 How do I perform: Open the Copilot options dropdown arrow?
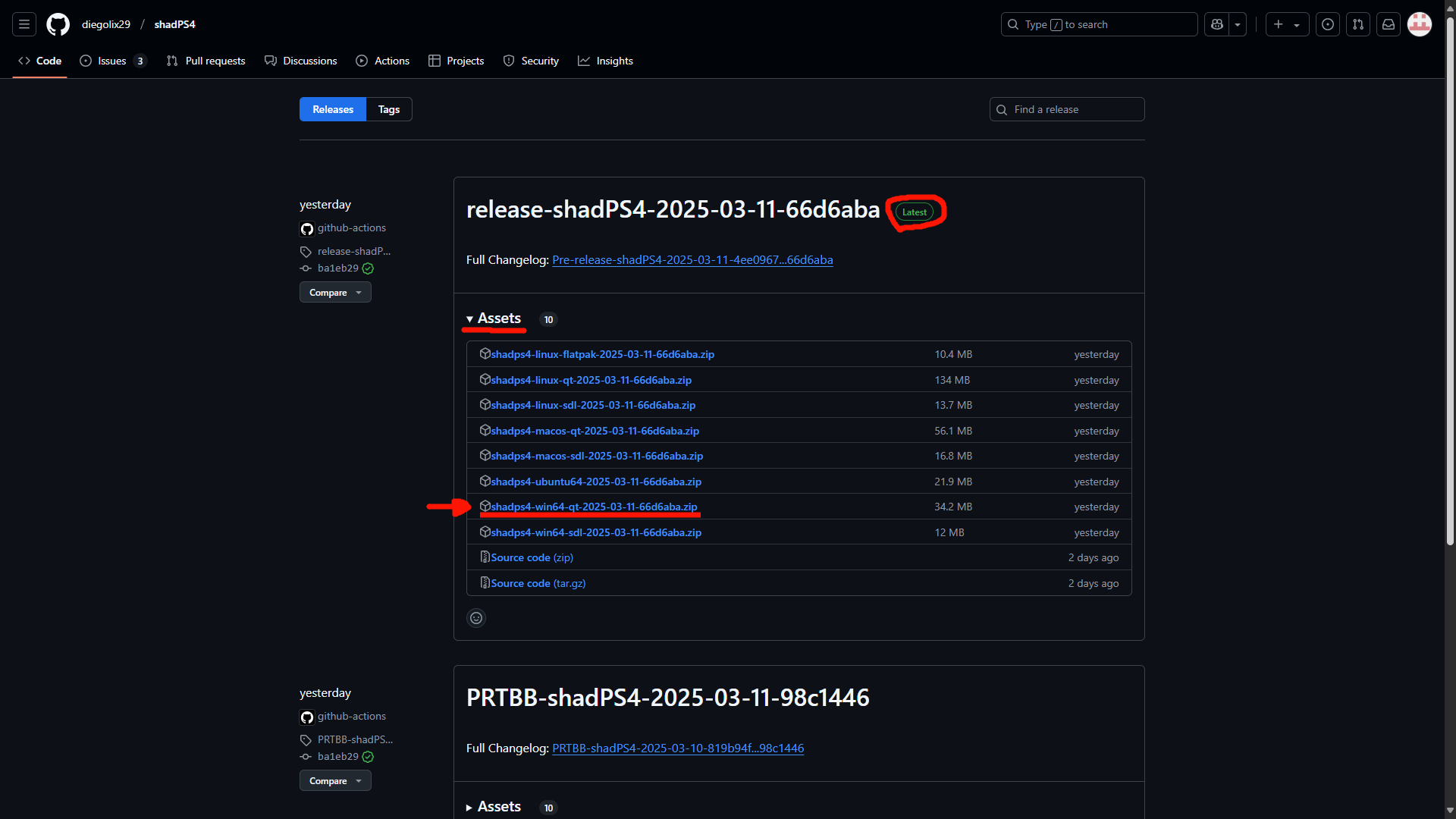point(1238,24)
